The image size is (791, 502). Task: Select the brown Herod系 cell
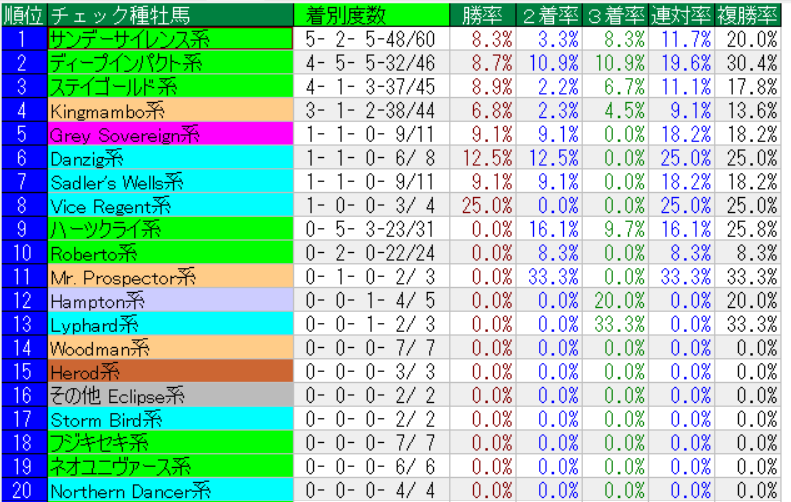(170, 371)
